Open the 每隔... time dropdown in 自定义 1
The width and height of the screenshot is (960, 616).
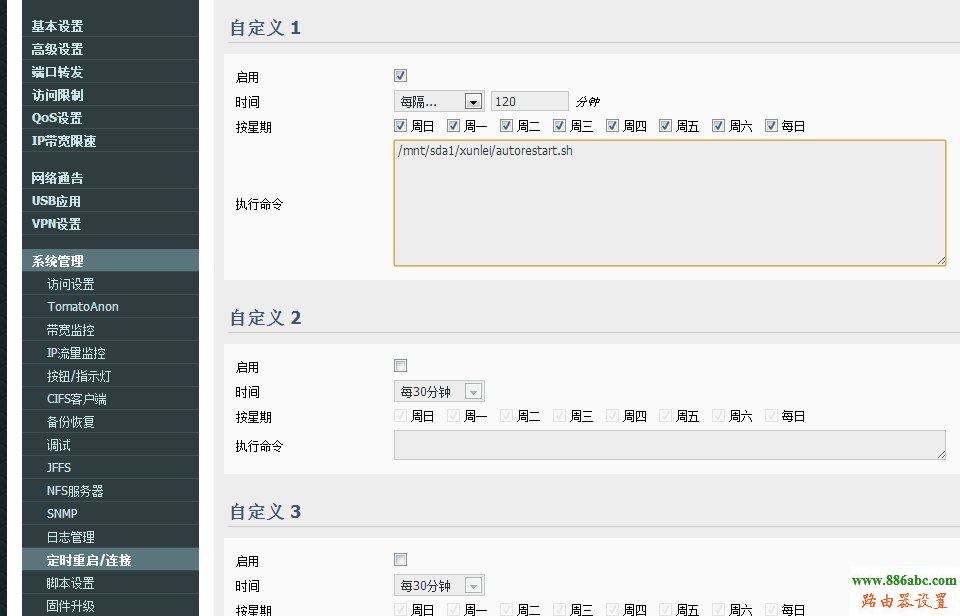click(x=440, y=100)
